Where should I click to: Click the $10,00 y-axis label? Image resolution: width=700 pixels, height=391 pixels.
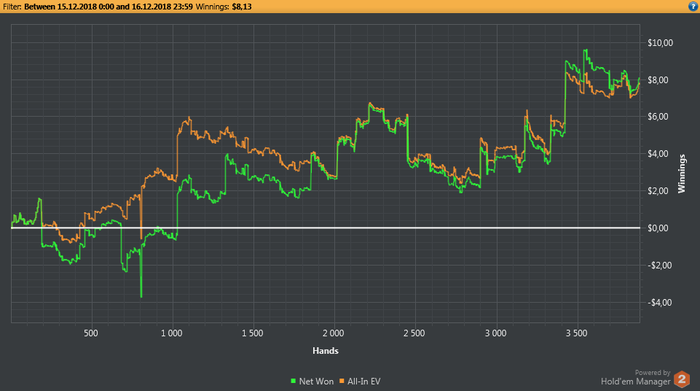pyautogui.click(x=660, y=43)
